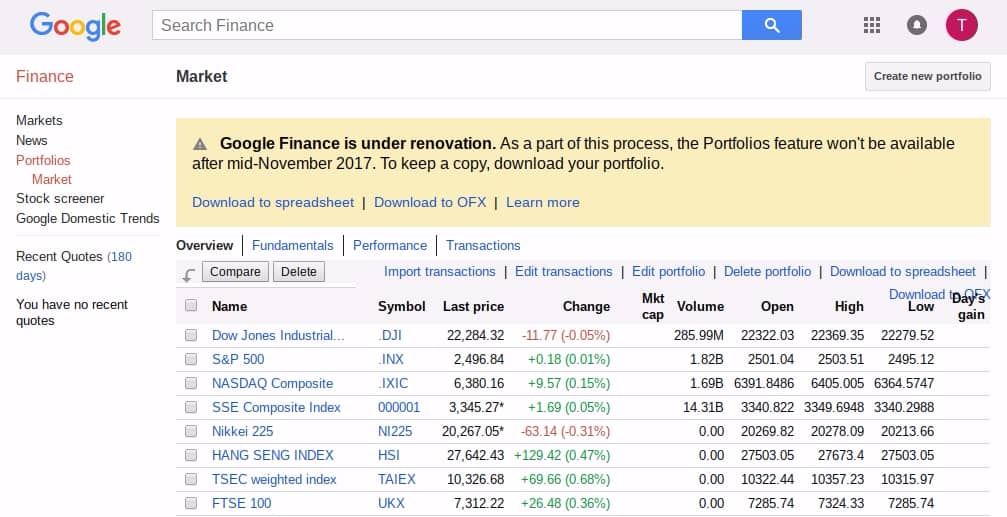Click the blue search magnifier button
This screenshot has height=517, width=1007.
click(x=771, y=25)
